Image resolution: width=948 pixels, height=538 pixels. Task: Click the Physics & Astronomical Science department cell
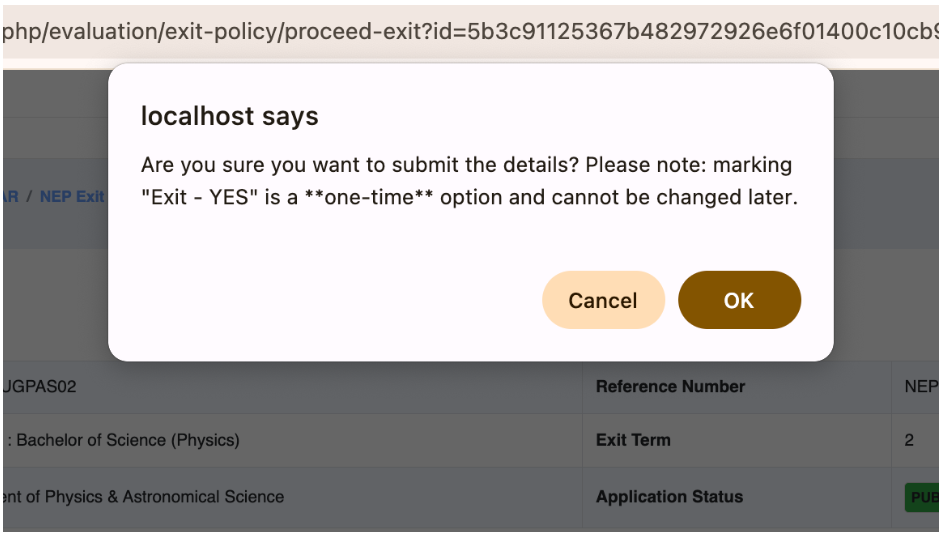point(144,496)
